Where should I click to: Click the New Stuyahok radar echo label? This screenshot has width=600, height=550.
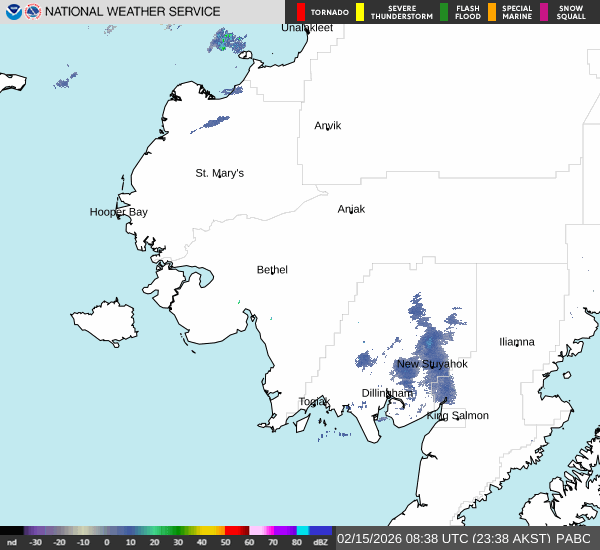click(432, 364)
